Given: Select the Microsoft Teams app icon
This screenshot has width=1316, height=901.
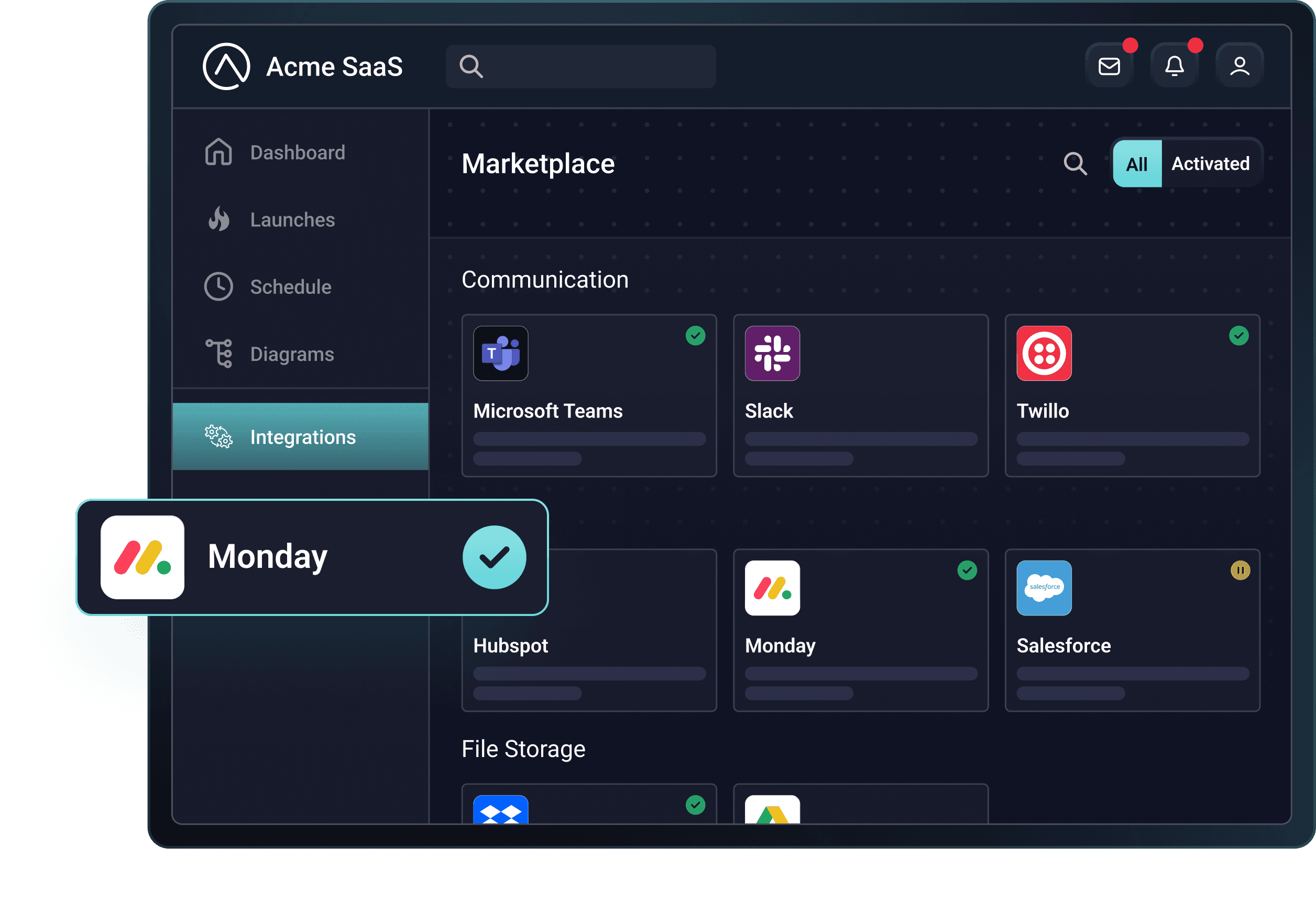Looking at the screenshot, I should tap(501, 354).
